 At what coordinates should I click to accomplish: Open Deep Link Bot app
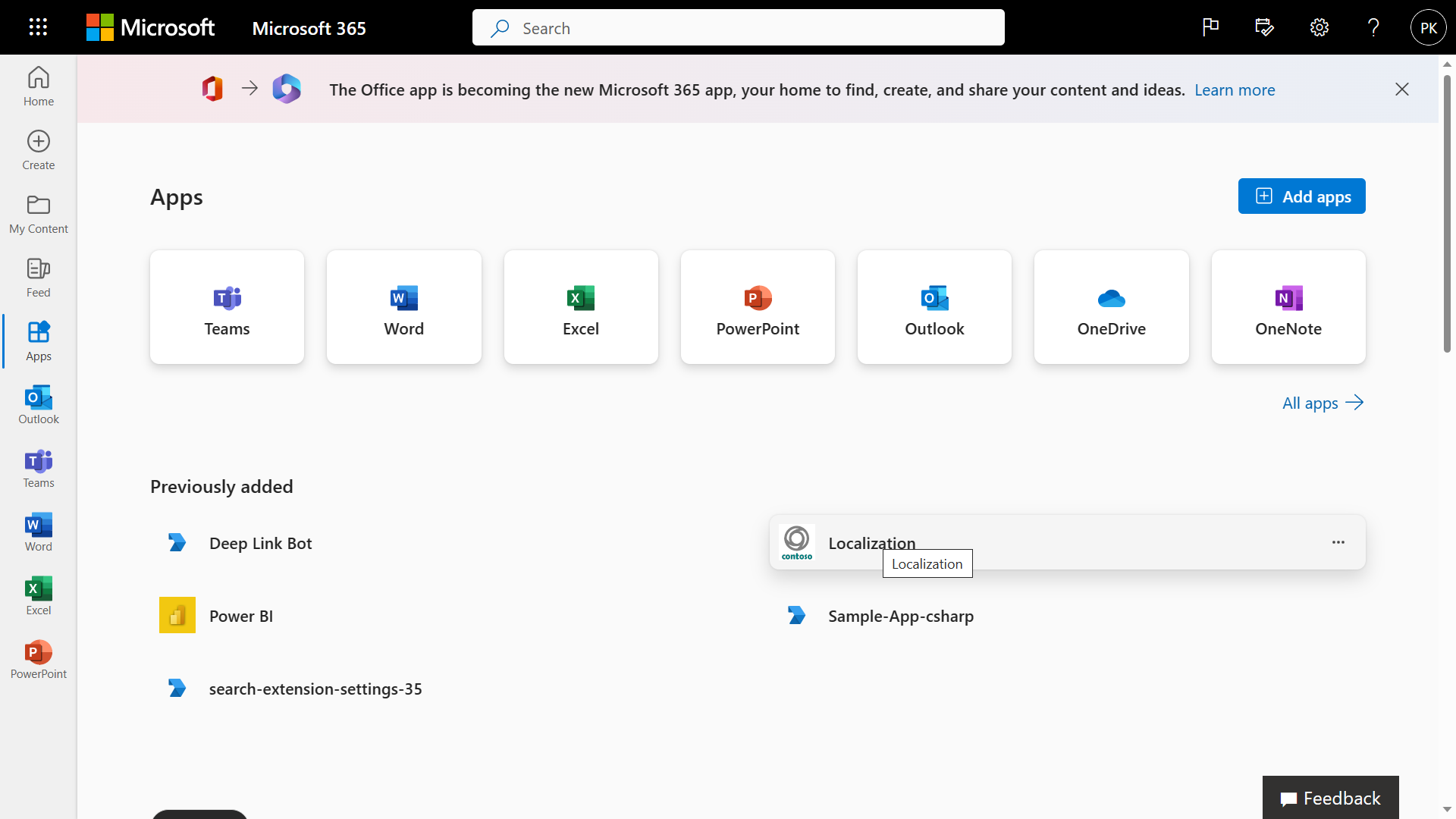(x=448, y=543)
